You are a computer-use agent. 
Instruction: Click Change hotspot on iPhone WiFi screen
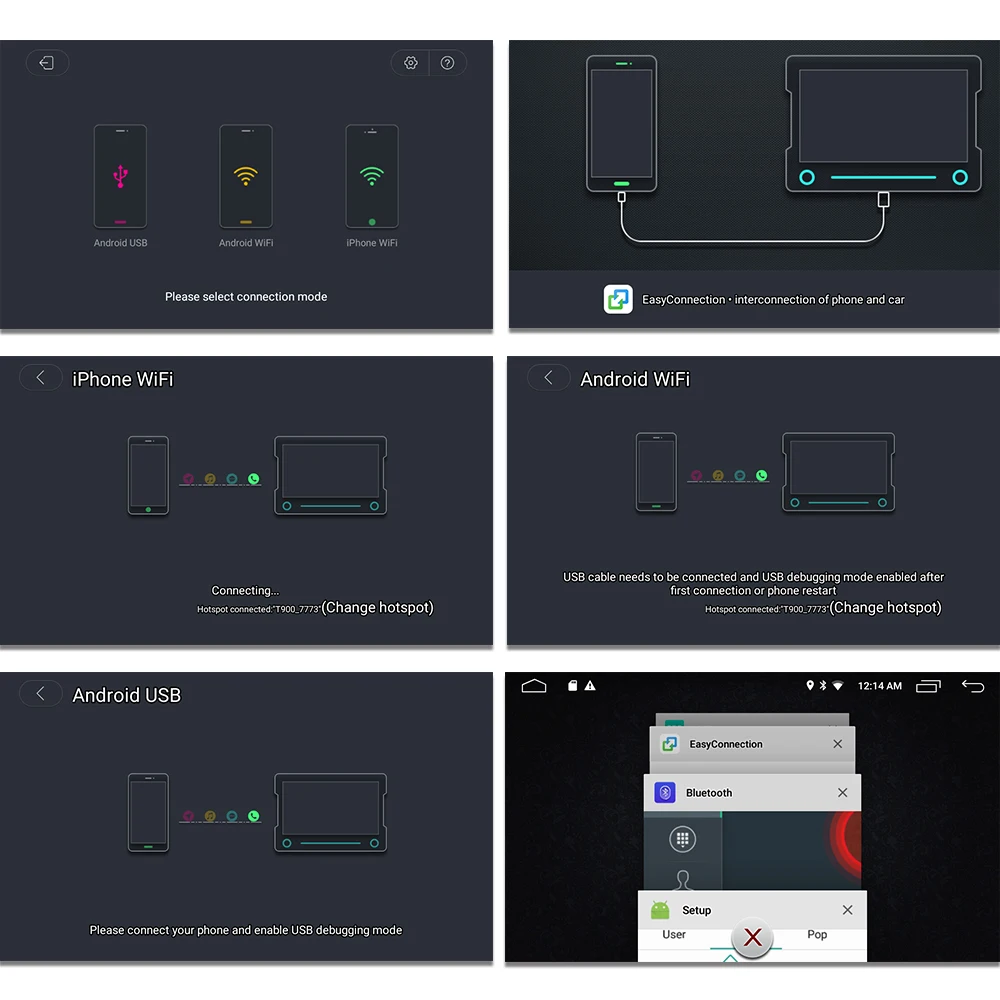(x=378, y=607)
